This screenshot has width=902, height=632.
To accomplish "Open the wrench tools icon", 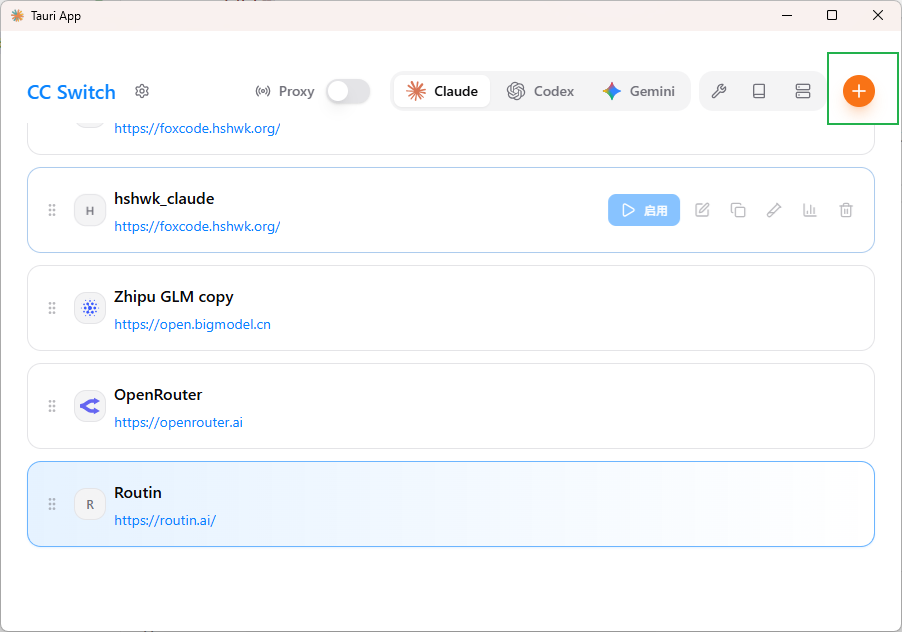I will click(x=718, y=91).
